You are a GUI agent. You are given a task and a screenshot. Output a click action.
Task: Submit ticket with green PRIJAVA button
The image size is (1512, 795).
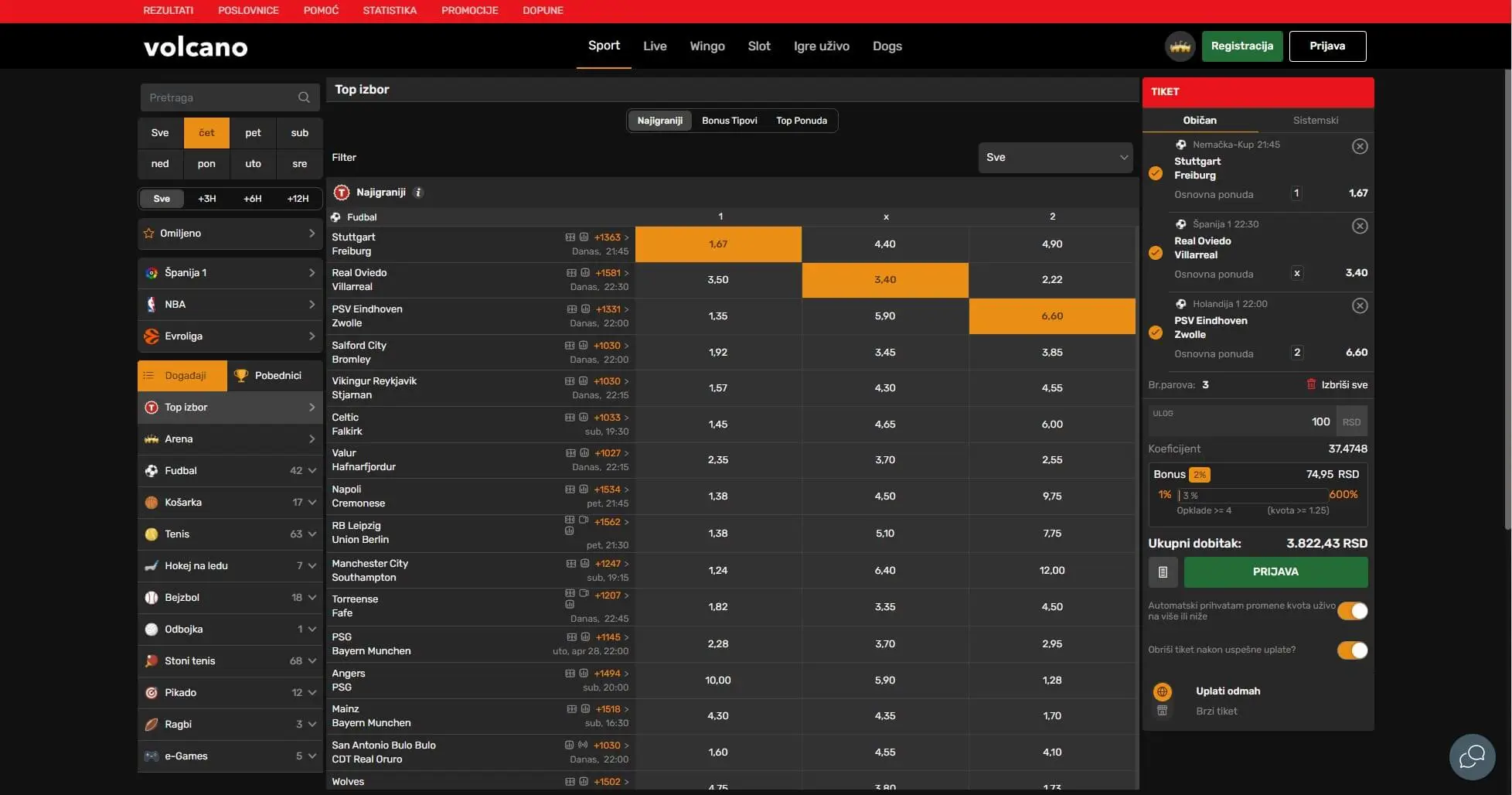[1275, 572]
